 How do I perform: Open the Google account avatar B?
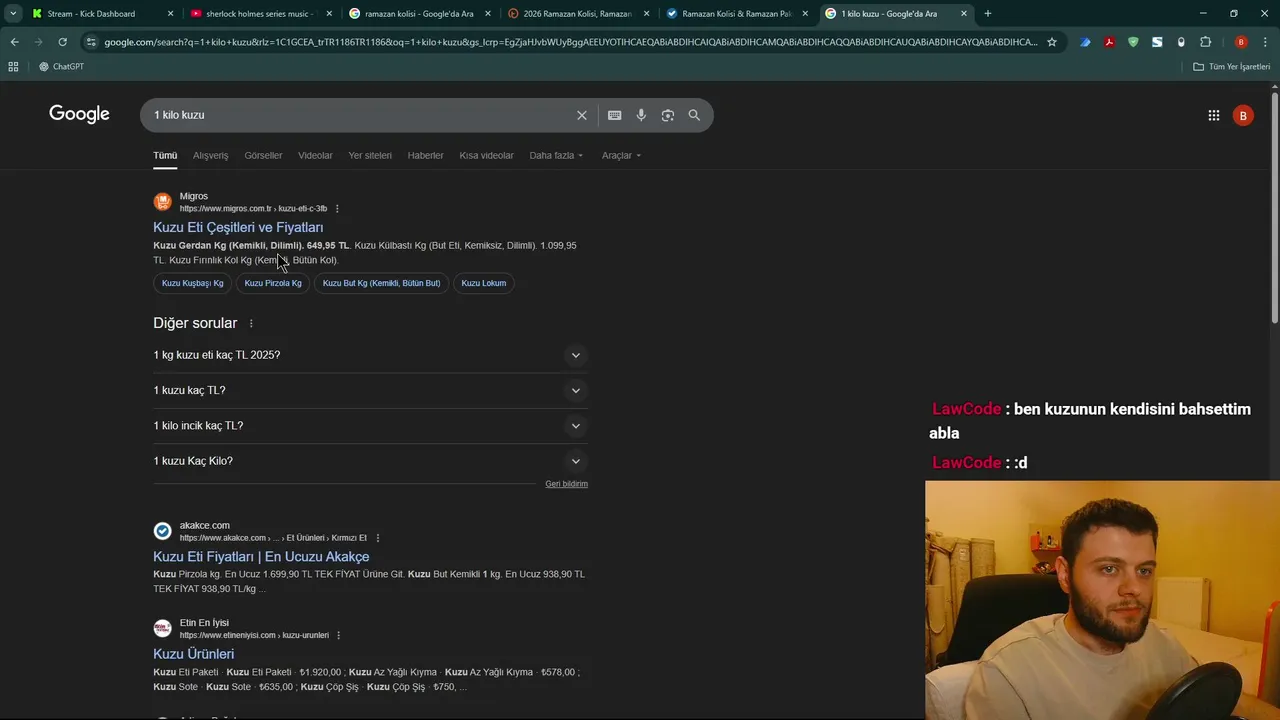coord(1243,115)
